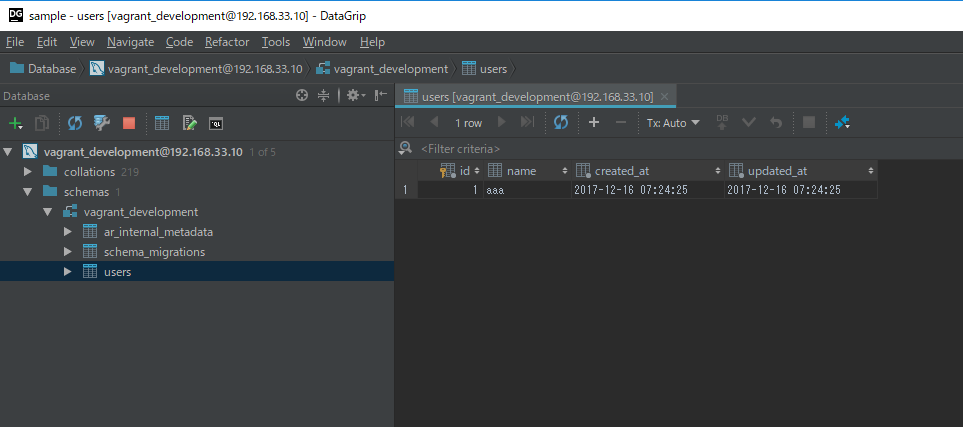
Task: Open the SQL console icon
Action: click(x=216, y=123)
